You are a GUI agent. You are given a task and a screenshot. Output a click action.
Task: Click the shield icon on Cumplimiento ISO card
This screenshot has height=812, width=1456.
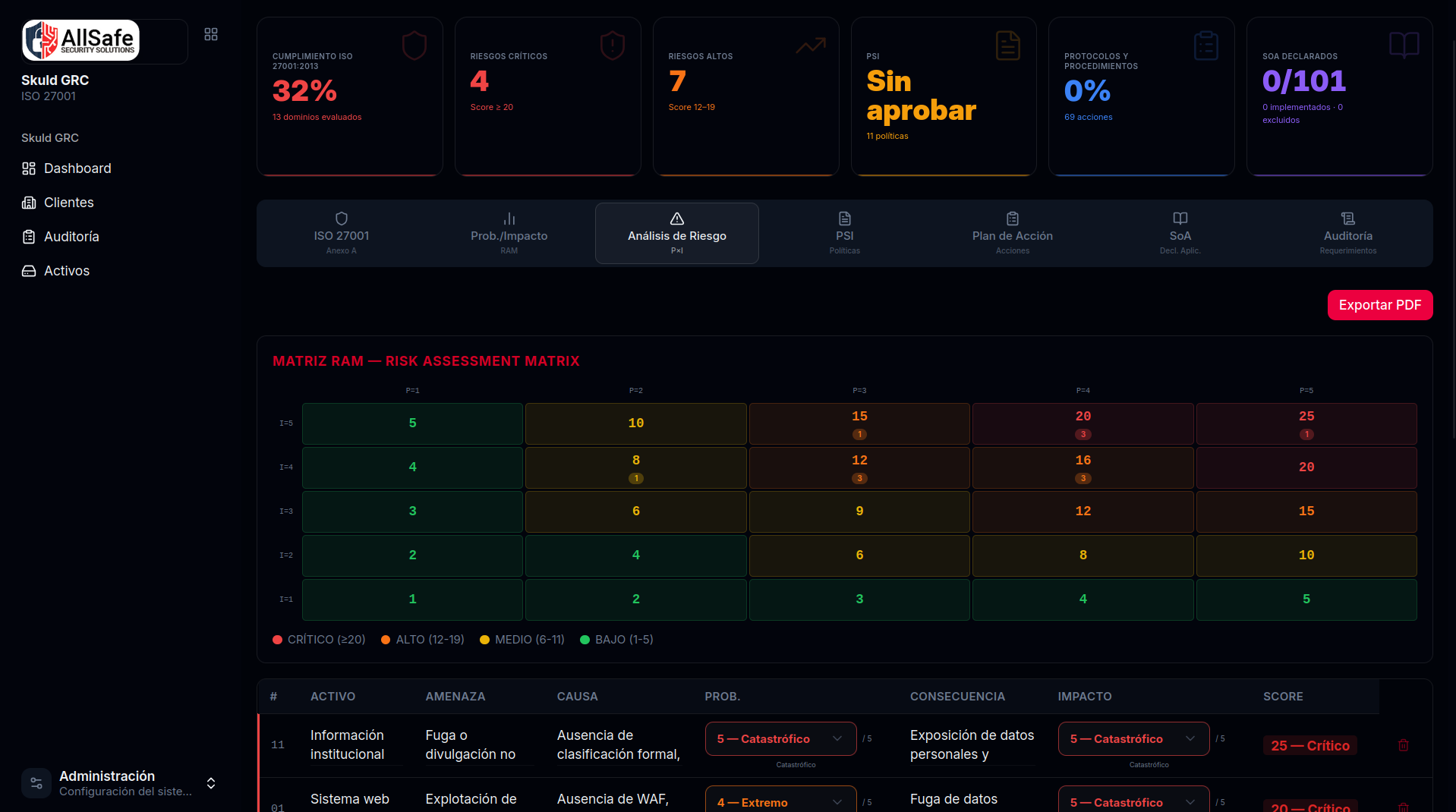pyautogui.click(x=414, y=46)
